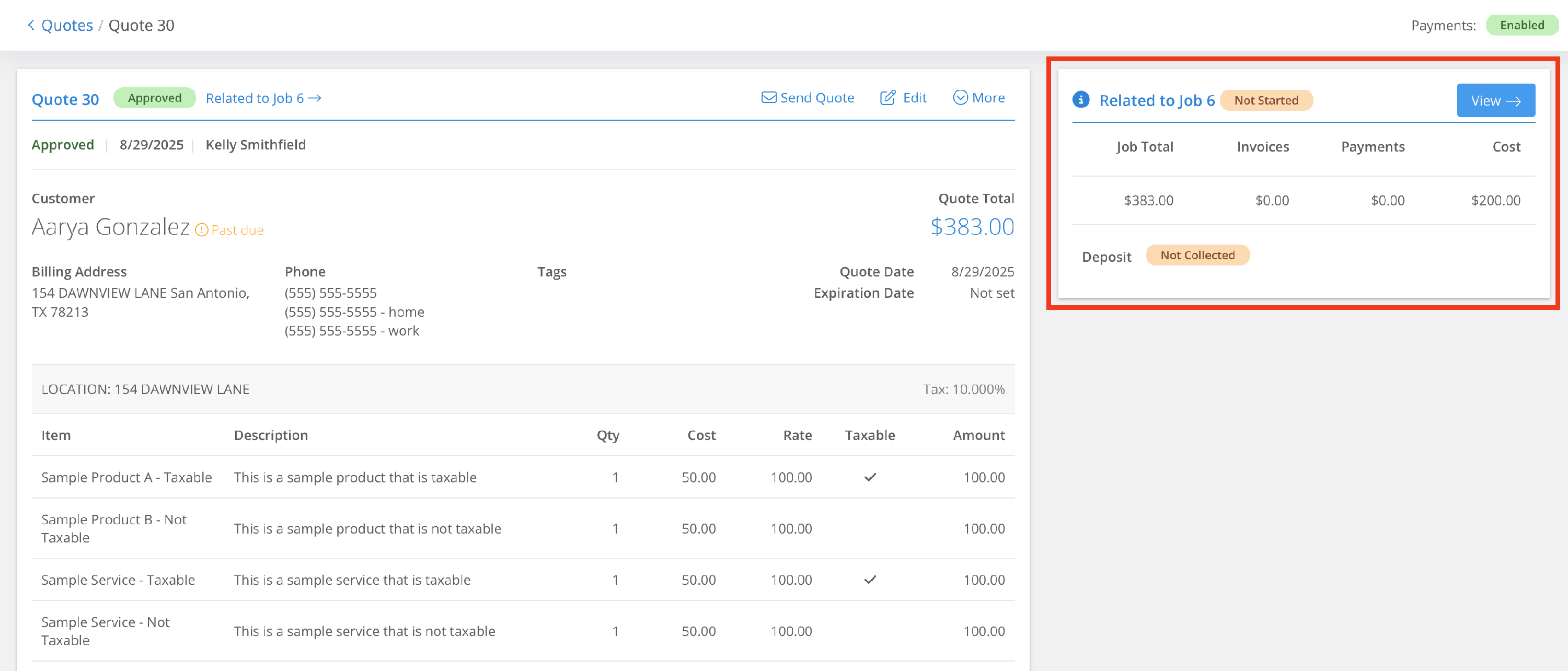The width and height of the screenshot is (1568, 671).
Task: Click the pencil Edit icon
Action: (887, 97)
